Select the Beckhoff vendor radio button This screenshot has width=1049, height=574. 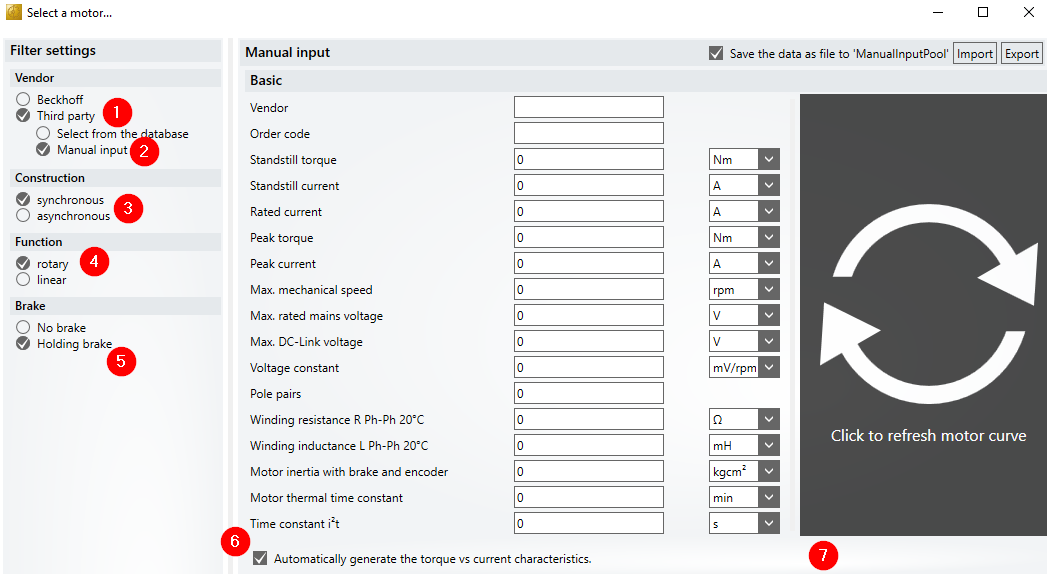[x=23, y=100]
